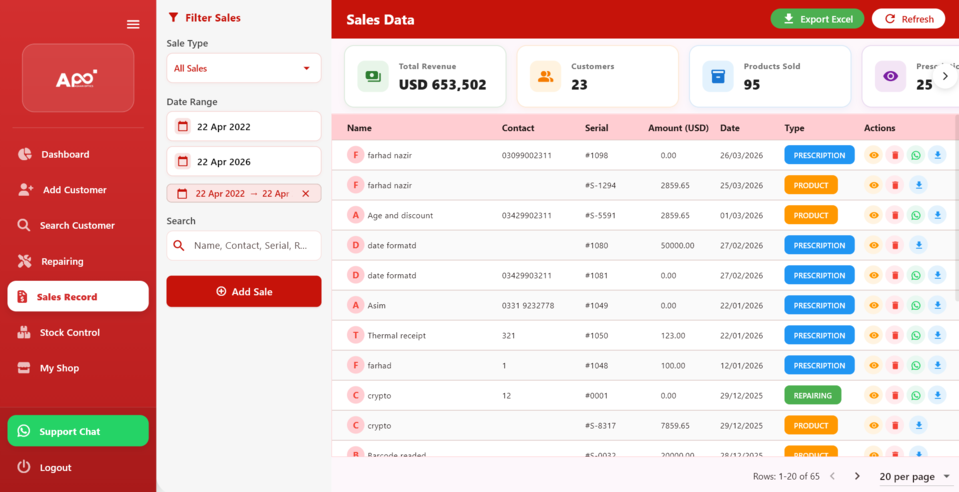Open Search Customer page
Image resolution: width=959 pixels, height=492 pixels.
point(78,225)
